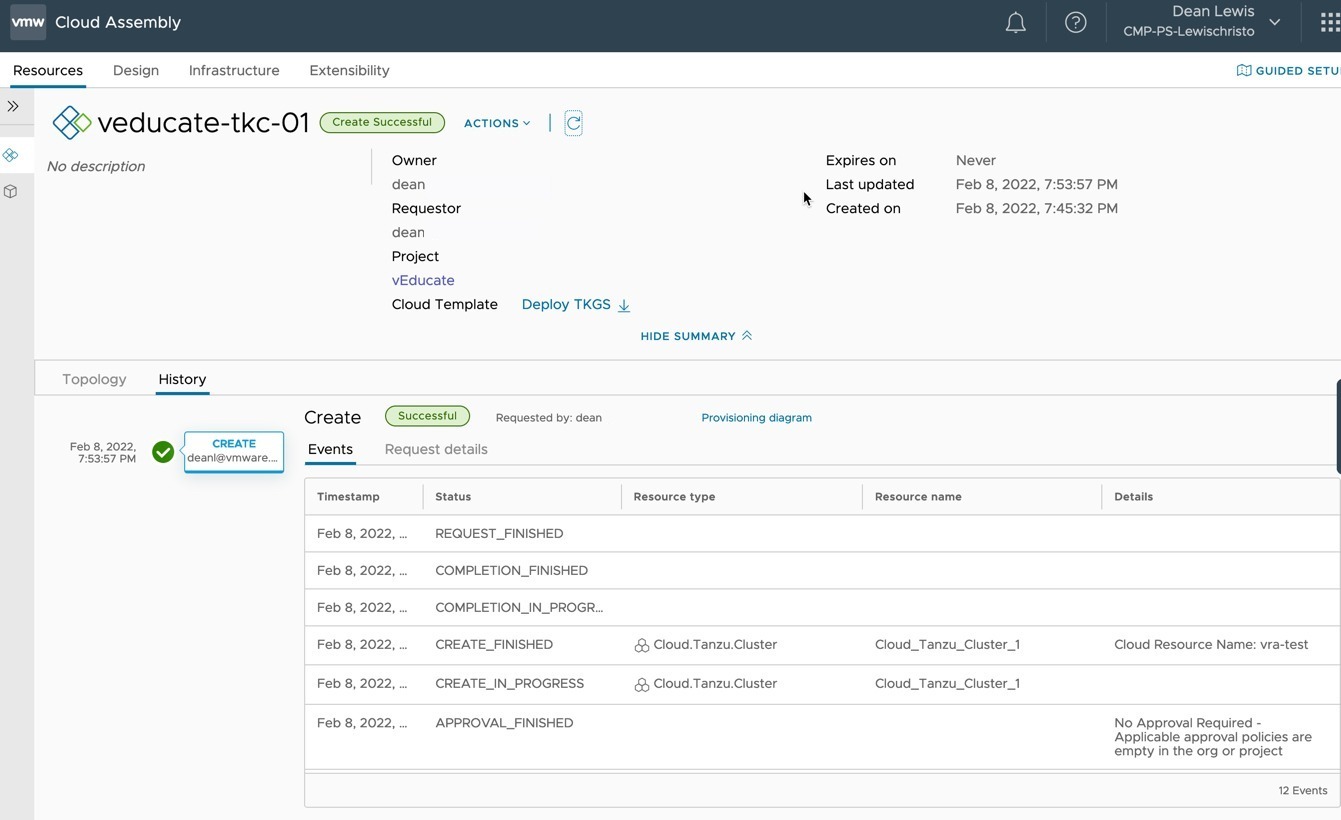1341x820 pixels.
Task: Open the help question mark icon
Action: coord(1075,22)
